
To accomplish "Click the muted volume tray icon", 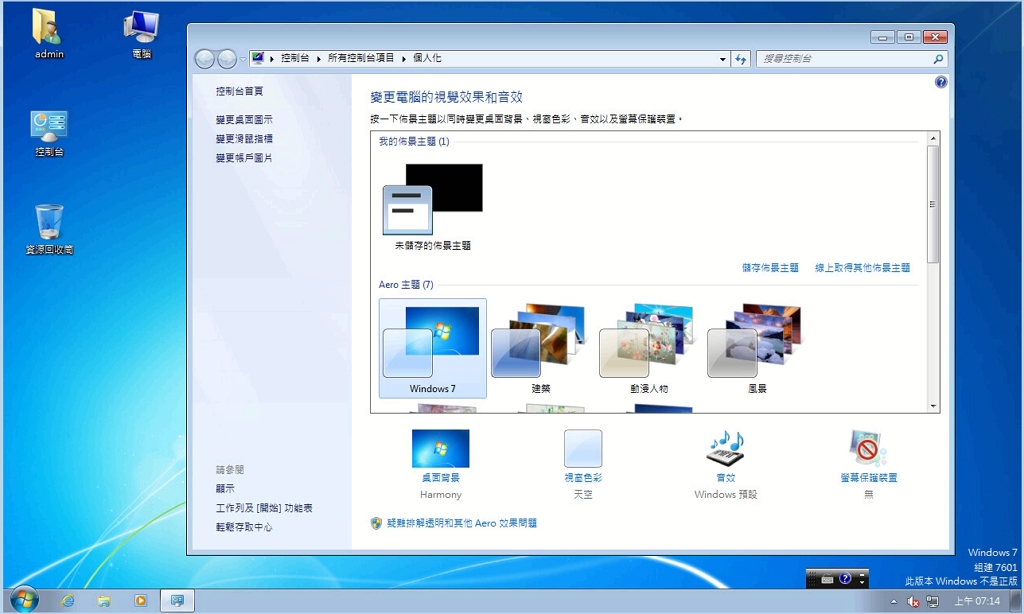I will coord(914,601).
